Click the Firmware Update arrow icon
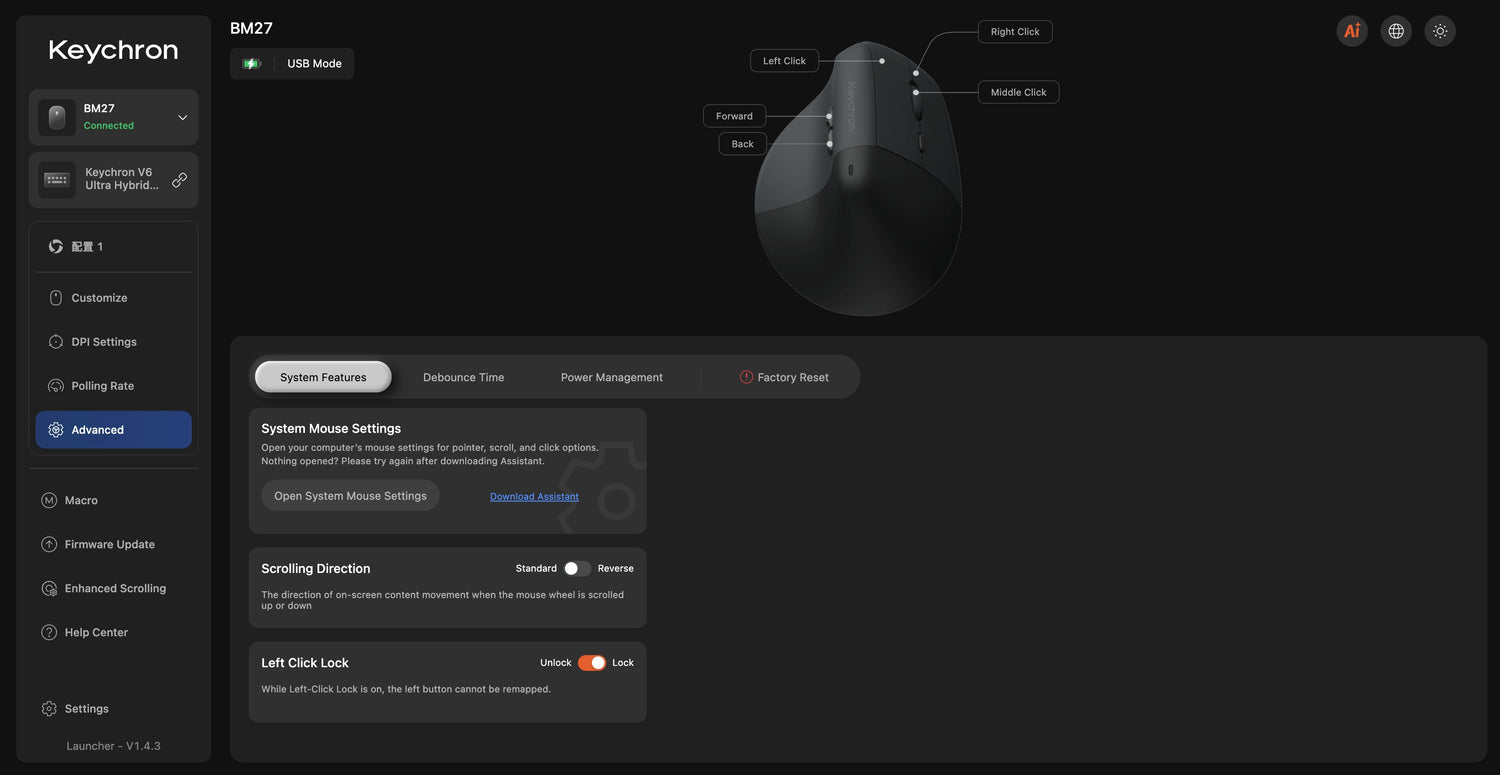Image resolution: width=1500 pixels, height=775 pixels. [49, 544]
